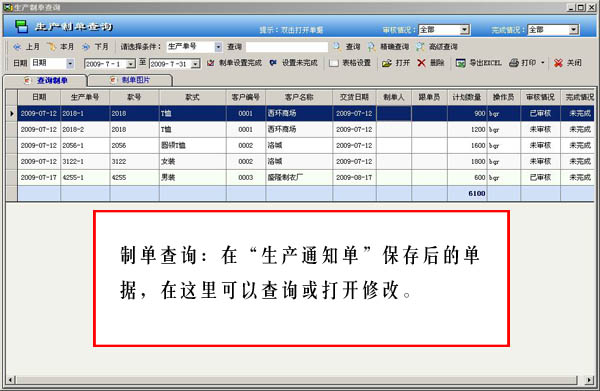The height and width of the screenshot is (391, 600).
Task: Mark order complete with 制单设置完成
Action: pos(234,63)
